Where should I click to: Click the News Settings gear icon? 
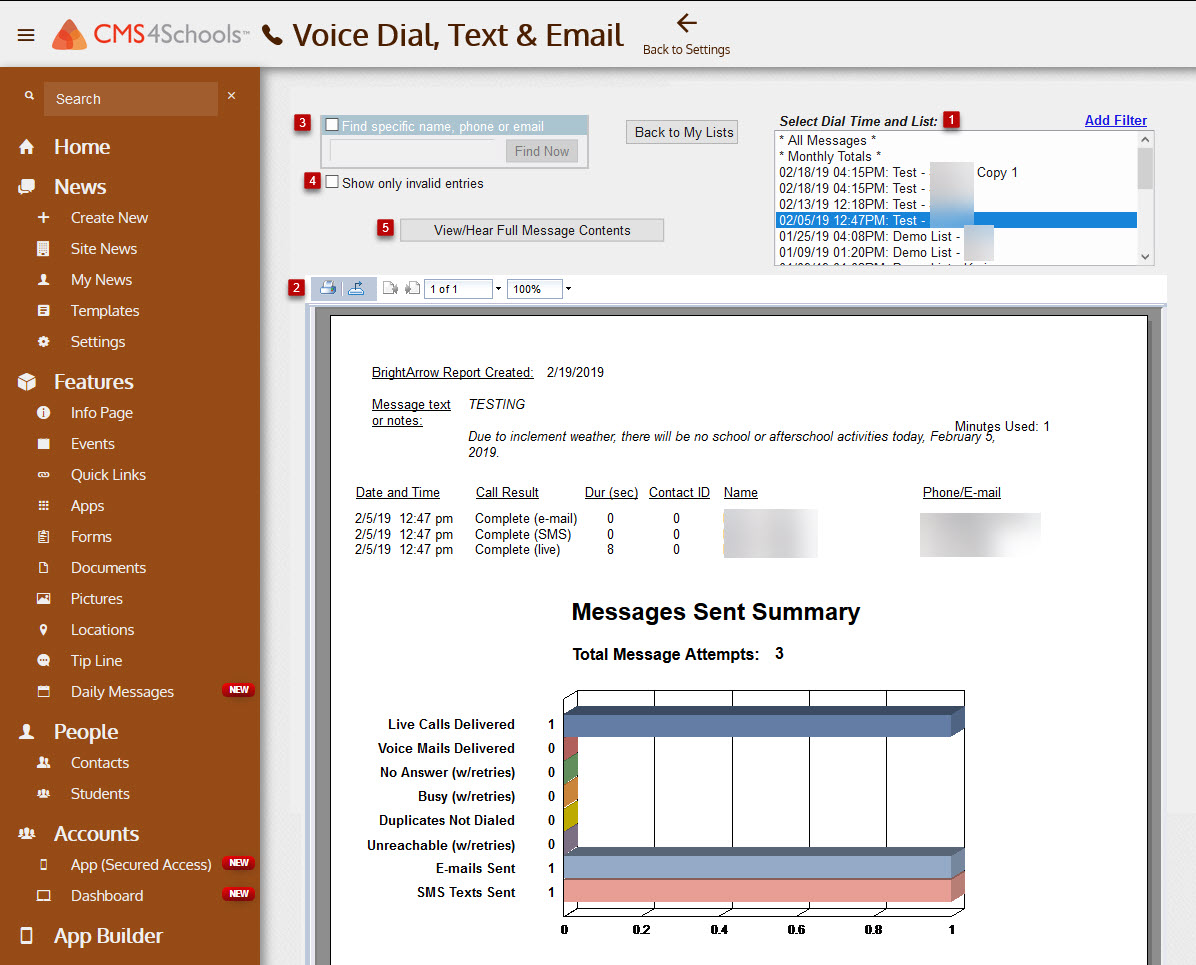tap(43, 342)
